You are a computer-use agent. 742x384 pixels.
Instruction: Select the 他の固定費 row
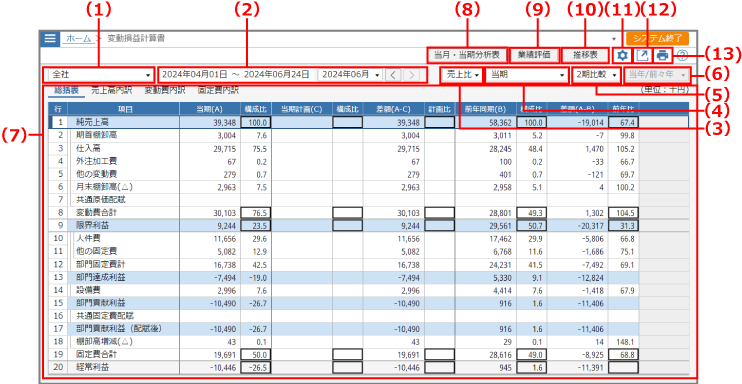368,251
